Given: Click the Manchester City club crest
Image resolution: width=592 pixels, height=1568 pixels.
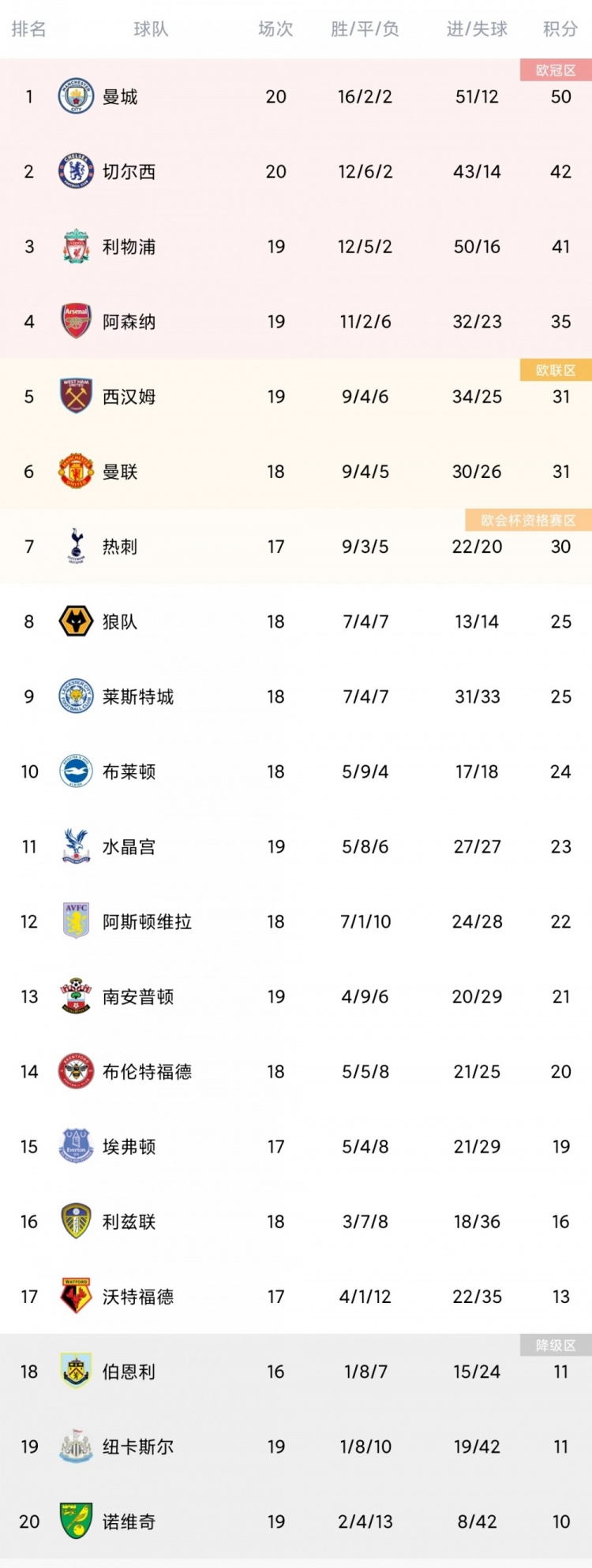Looking at the screenshot, I should pyautogui.click(x=77, y=97).
